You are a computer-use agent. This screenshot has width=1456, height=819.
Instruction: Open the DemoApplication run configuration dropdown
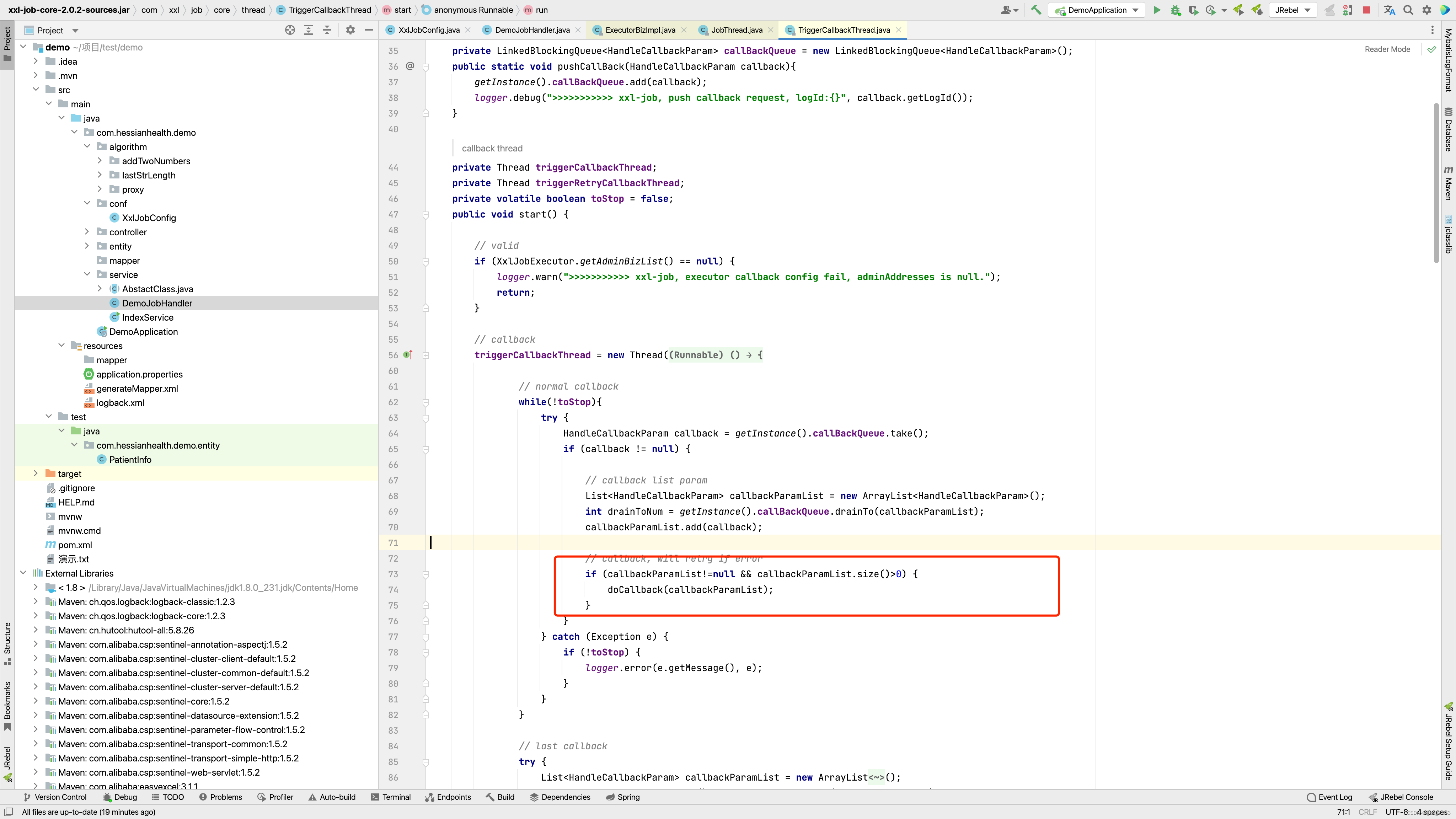(1097, 10)
